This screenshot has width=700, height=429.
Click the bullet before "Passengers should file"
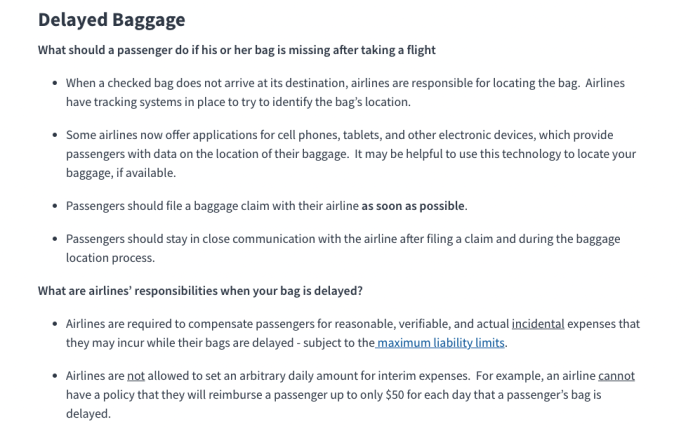(53, 206)
